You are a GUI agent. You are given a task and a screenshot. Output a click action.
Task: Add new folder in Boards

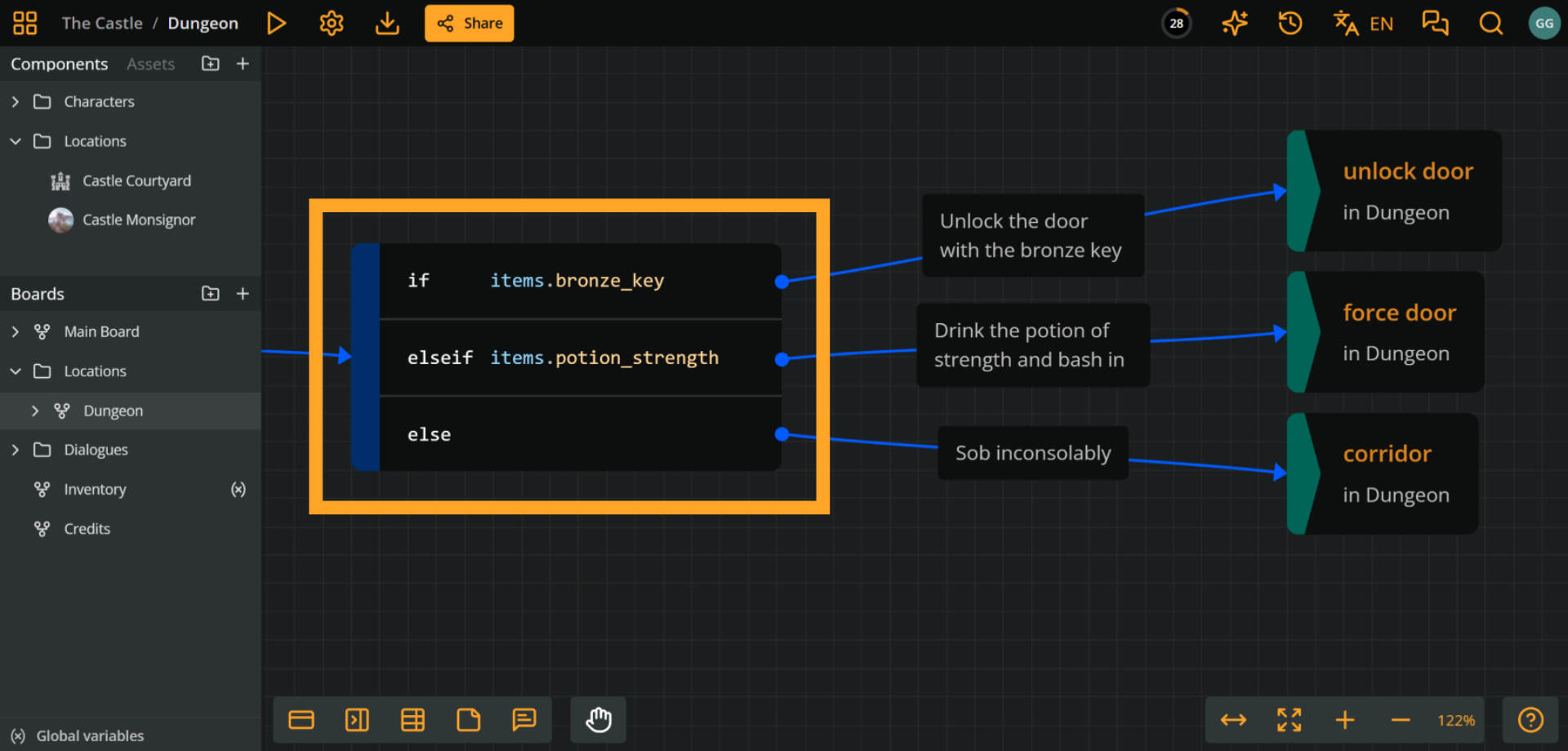click(x=211, y=293)
